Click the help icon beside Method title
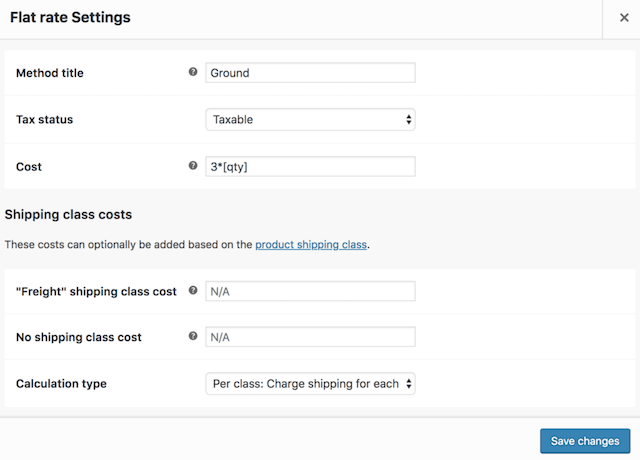640x460 pixels. click(x=193, y=72)
